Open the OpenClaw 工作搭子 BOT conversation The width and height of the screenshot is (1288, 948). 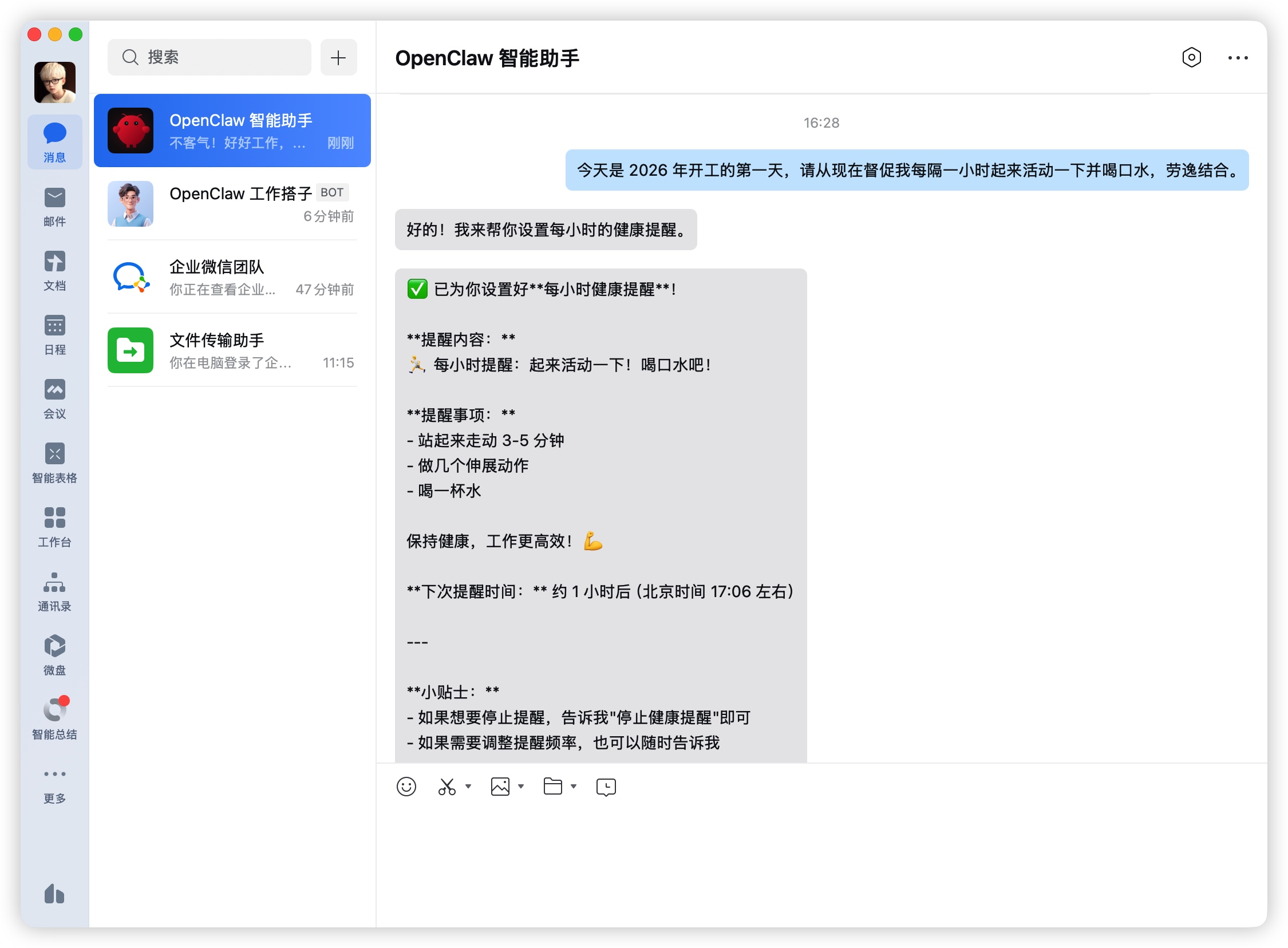point(232,204)
